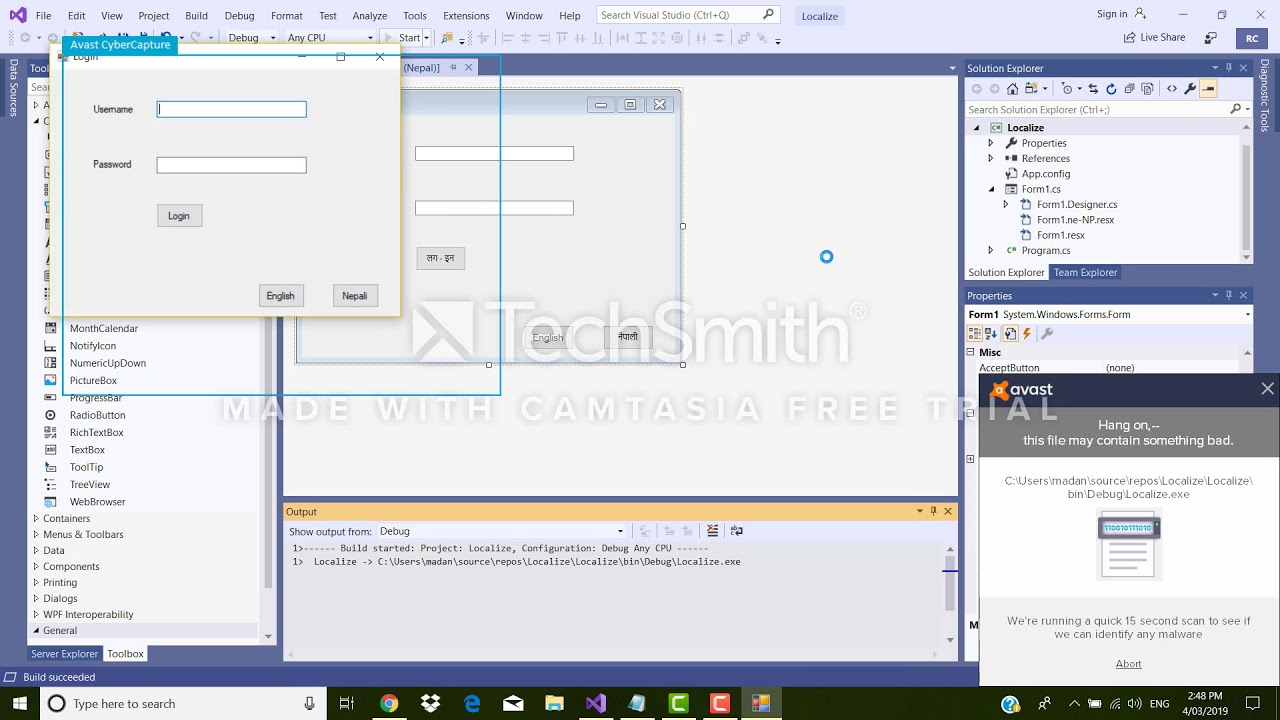Switch to the Server Explorer tab

[x=64, y=653]
